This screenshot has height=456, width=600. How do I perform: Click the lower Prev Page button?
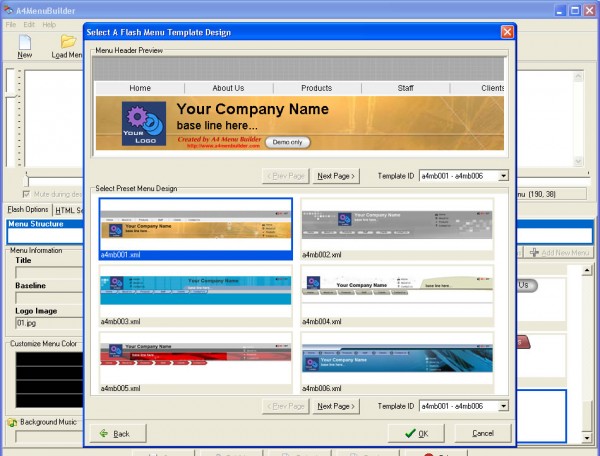pos(286,406)
